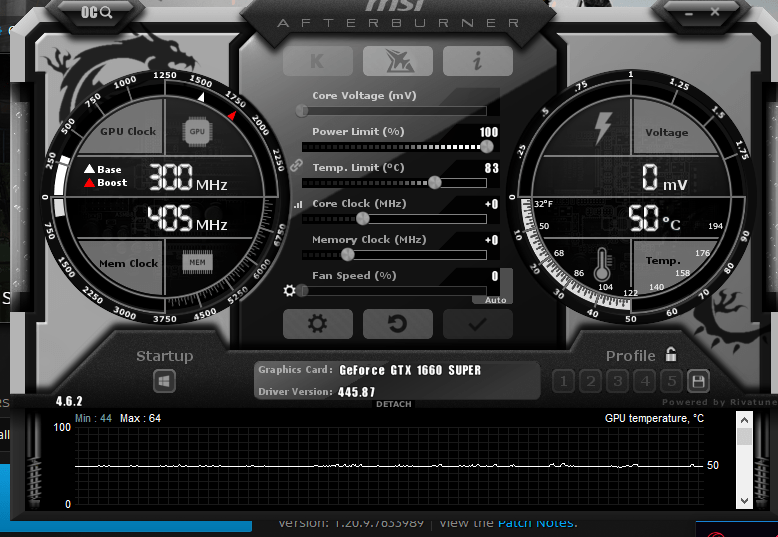Toggle the power and temp link icon
The width and height of the screenshot is (778, 537).
(x=296, y=165)
